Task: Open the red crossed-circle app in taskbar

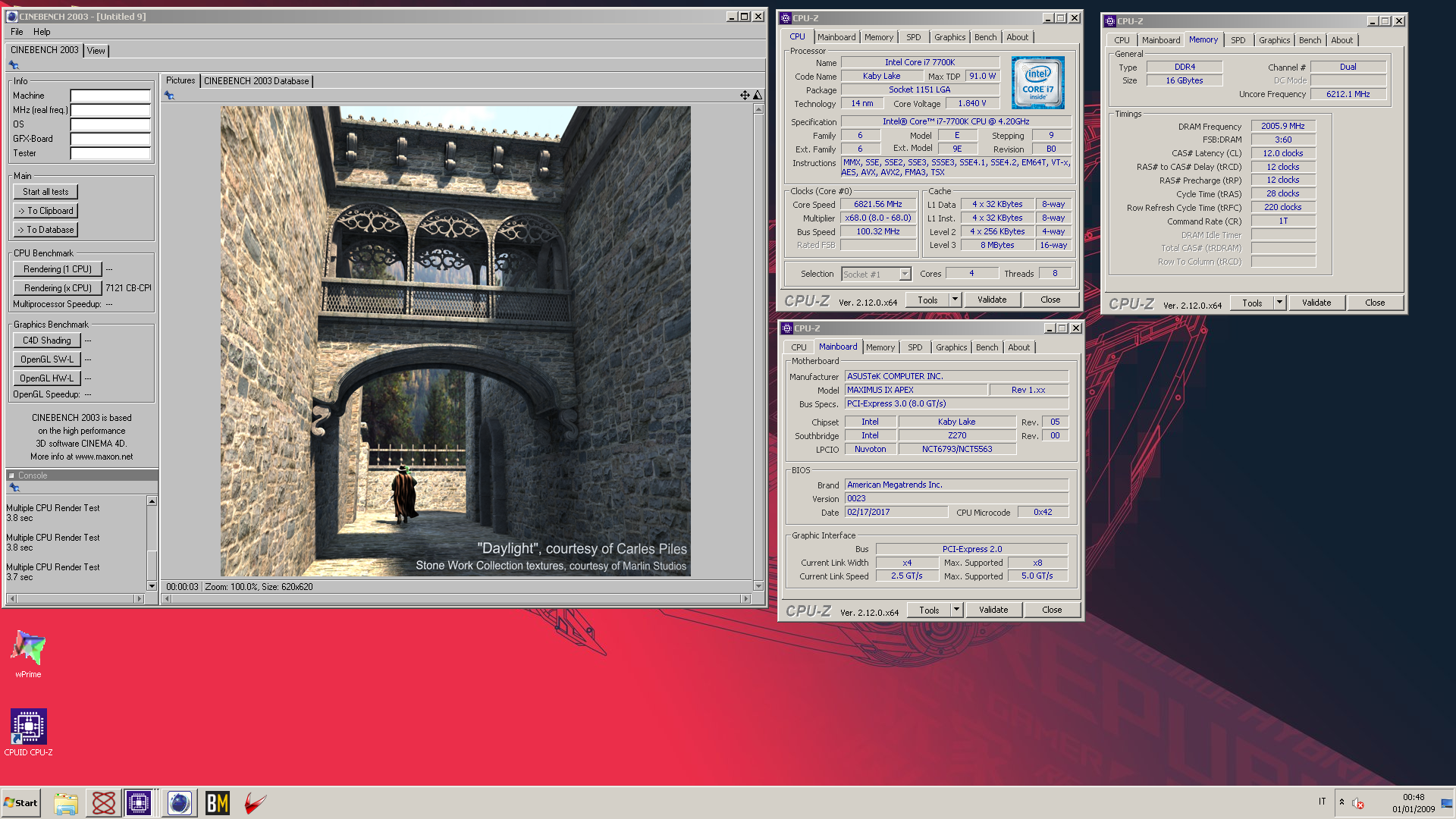Action: point(104,803)
